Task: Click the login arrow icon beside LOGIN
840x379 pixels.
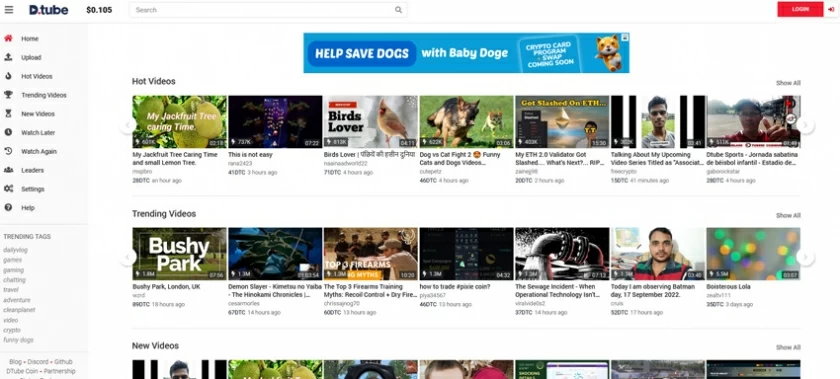Action: (x=831, y=9)
